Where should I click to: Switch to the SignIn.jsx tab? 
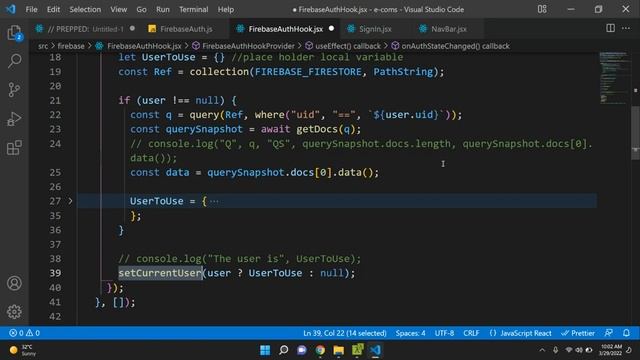tap(375, 29)
